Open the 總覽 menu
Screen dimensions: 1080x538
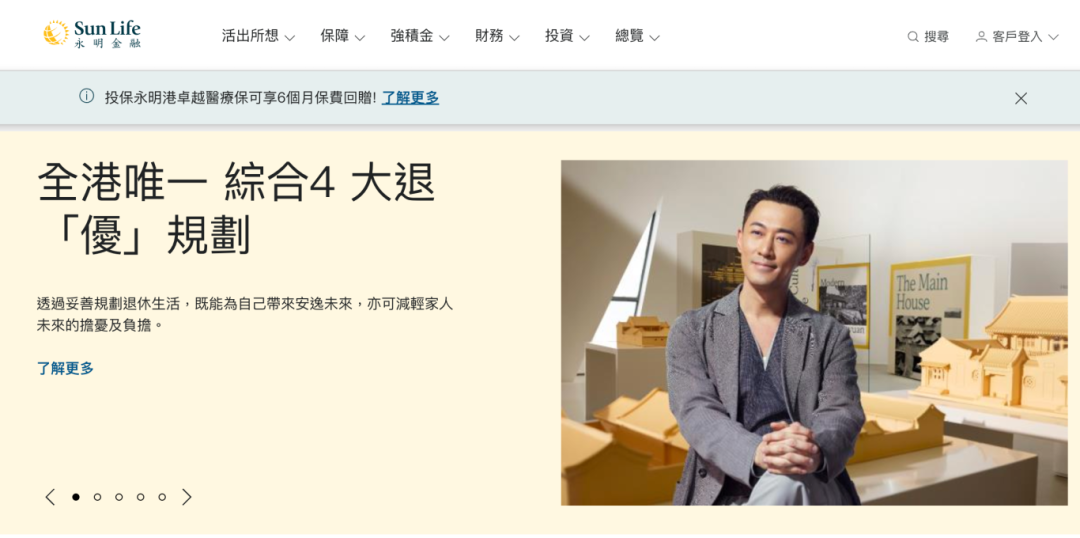click(637, 37)
